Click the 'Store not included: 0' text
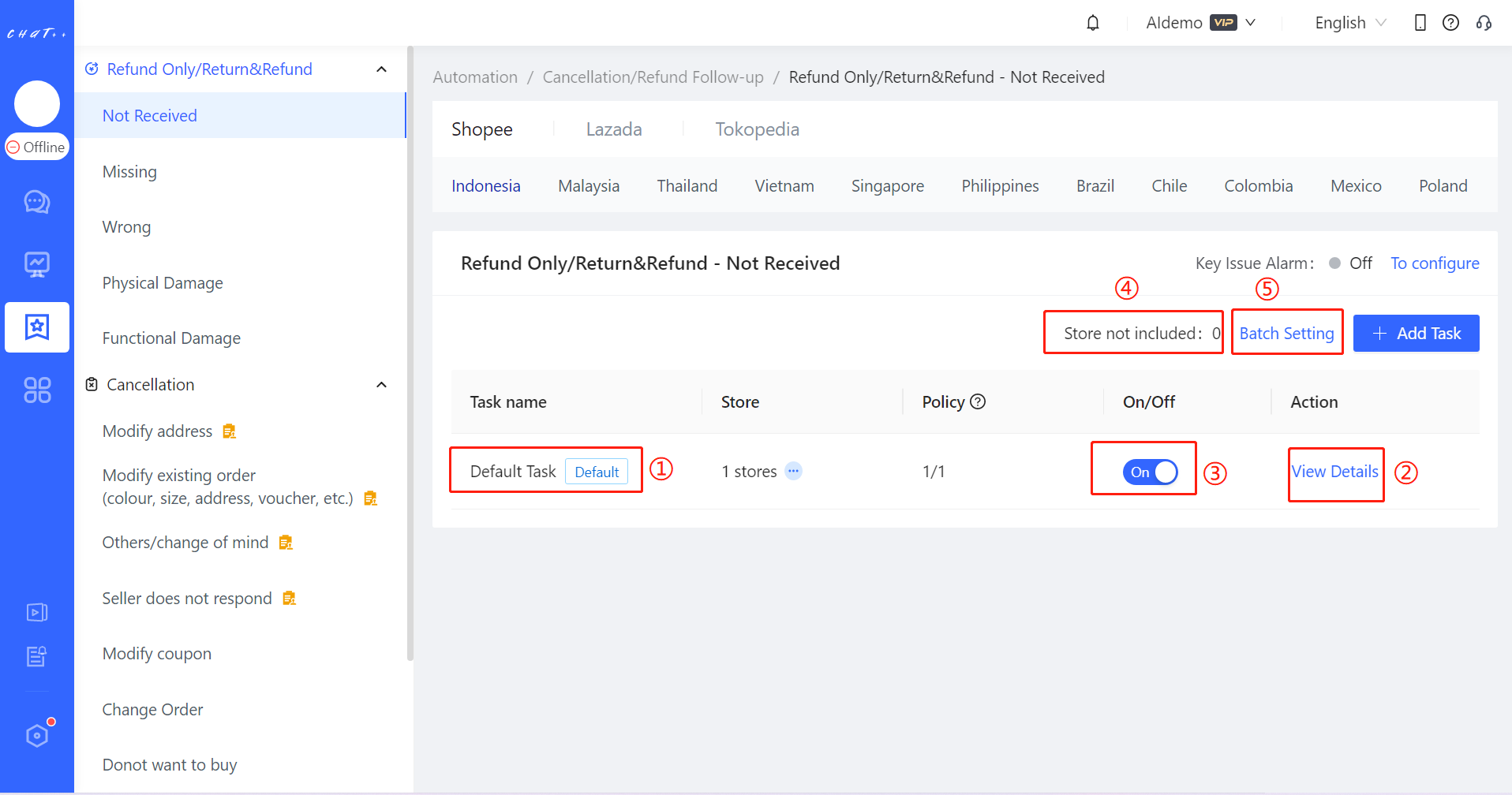The height and width of the screenshot is (795, 1512). coord(1142,334)
